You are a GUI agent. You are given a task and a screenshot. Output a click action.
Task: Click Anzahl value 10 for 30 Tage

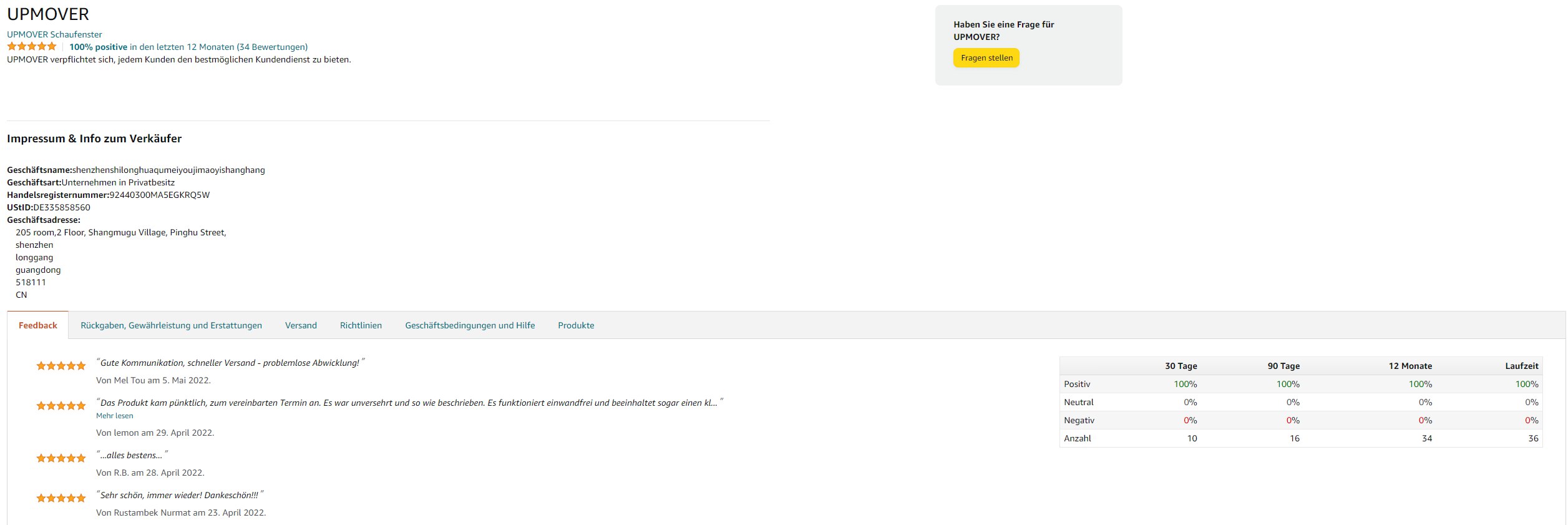[x=1192, y=438]
